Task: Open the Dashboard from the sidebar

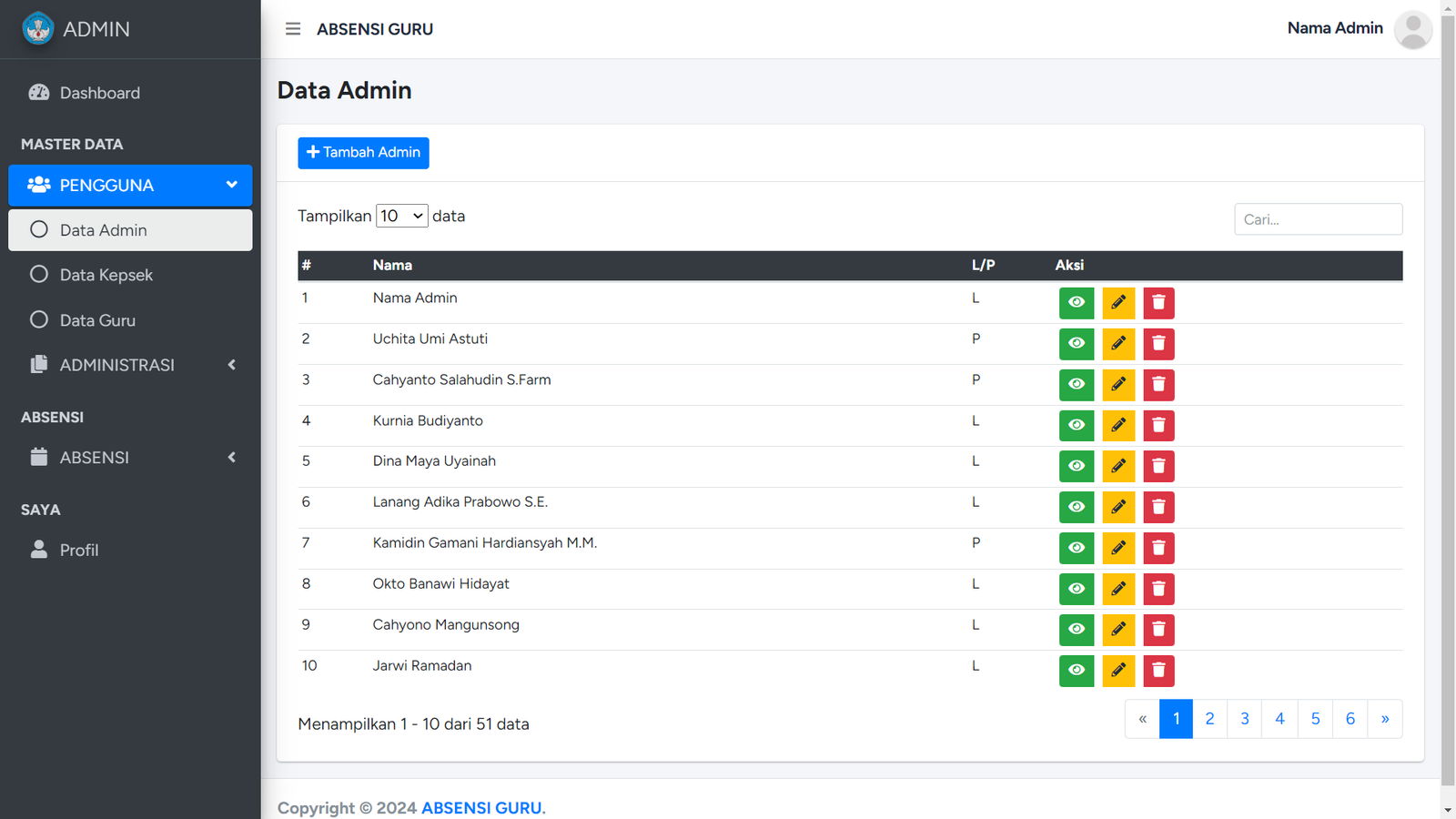Action: 99,93
